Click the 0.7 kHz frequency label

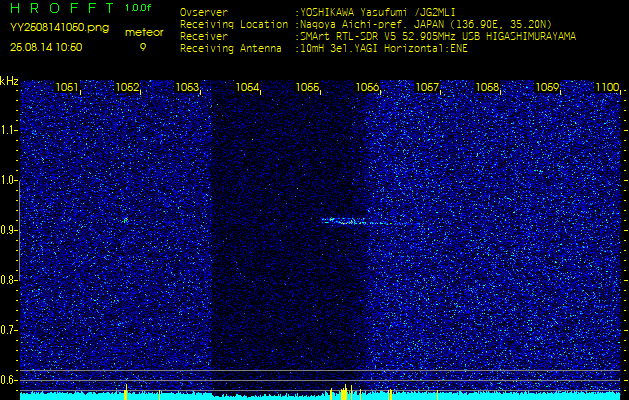coord(8,330)
